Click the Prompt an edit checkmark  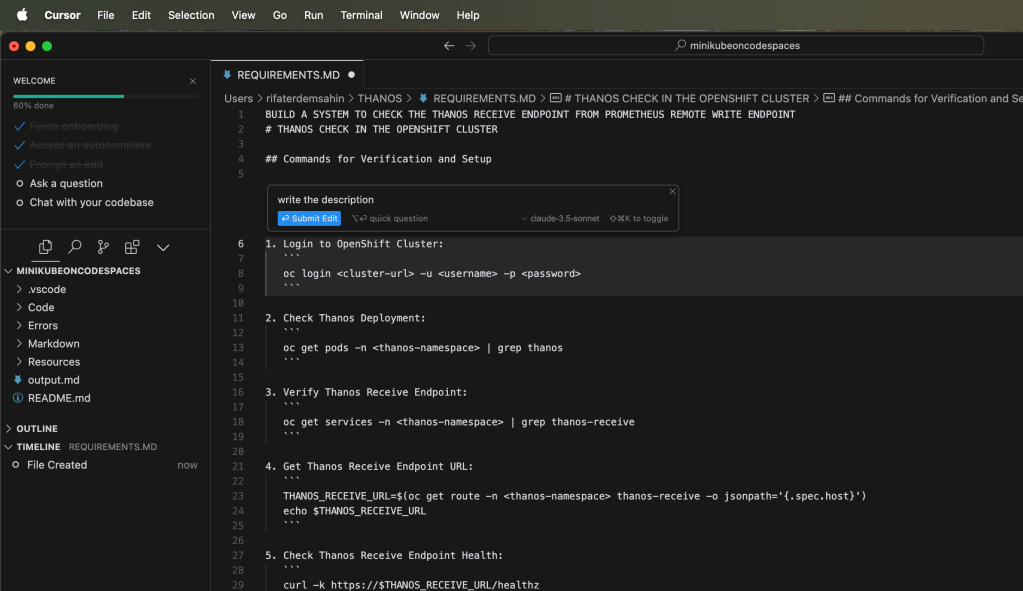pos(20,164)
